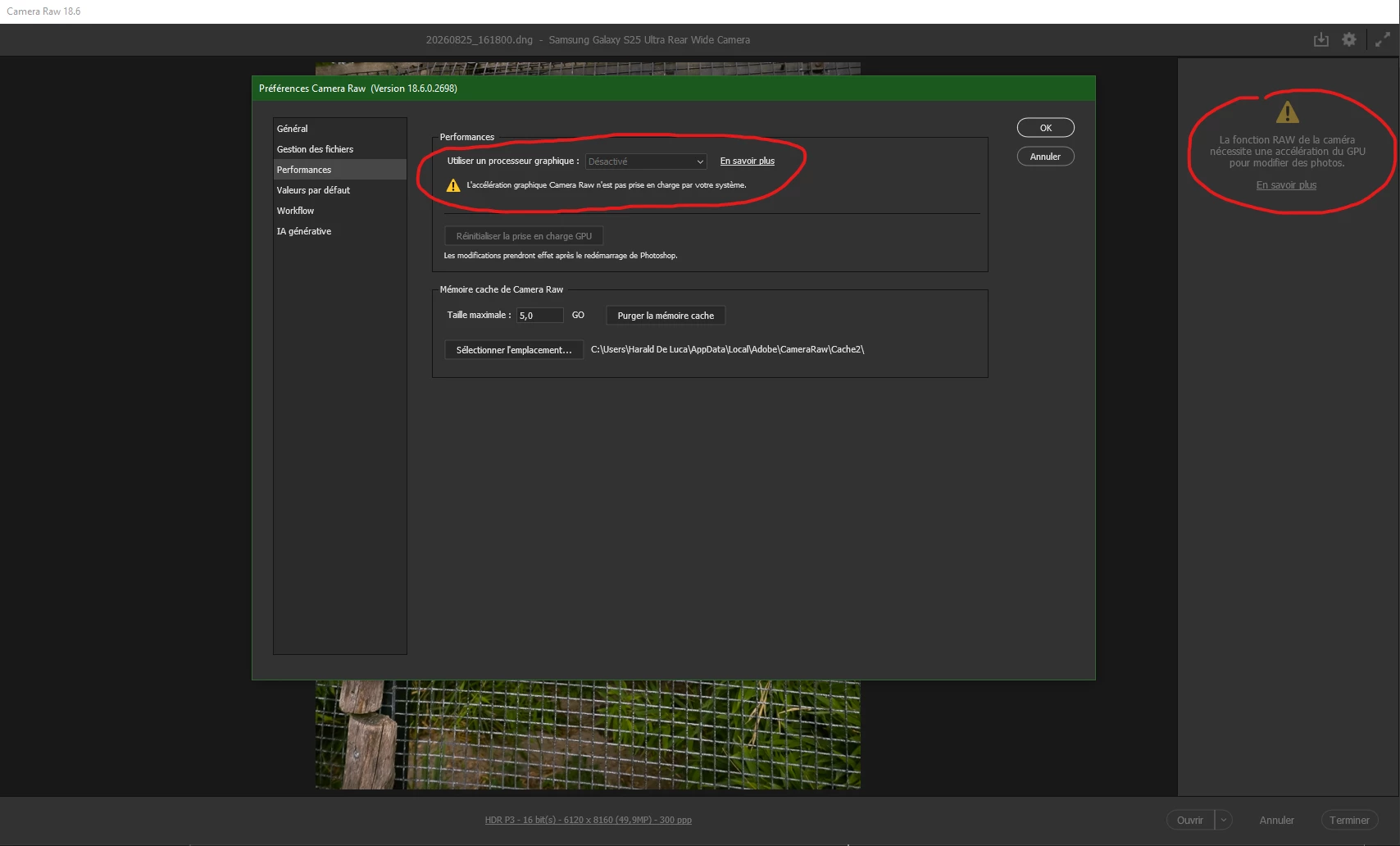Open the settings gear icon
Image resolution: width=1400 pixels, height=846 pixels.
[x=1348, y=39]
